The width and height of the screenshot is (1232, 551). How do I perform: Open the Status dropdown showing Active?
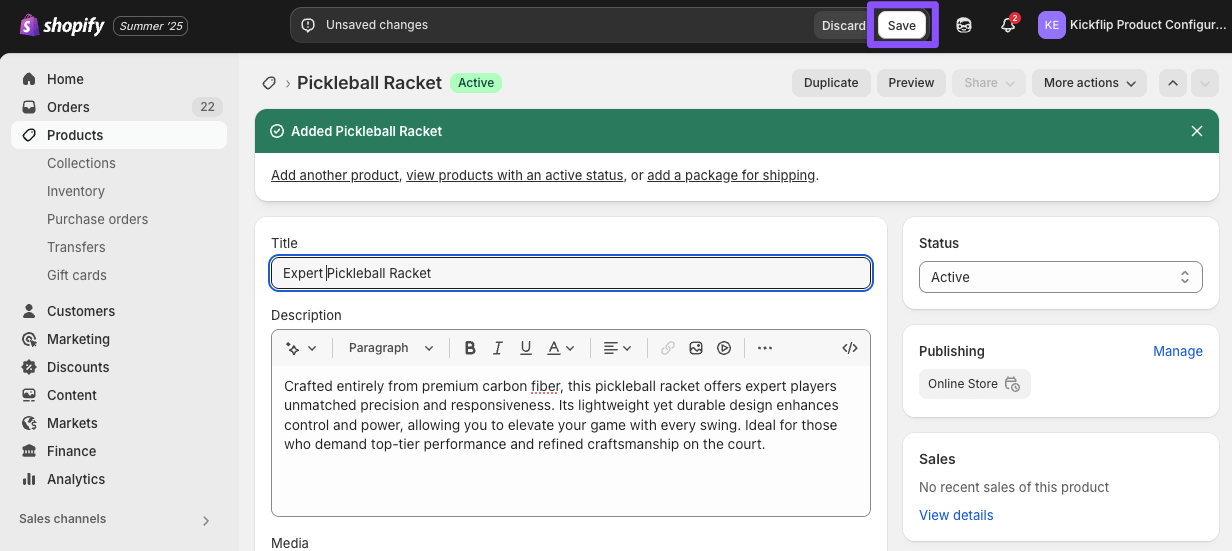coord(1060,277)
